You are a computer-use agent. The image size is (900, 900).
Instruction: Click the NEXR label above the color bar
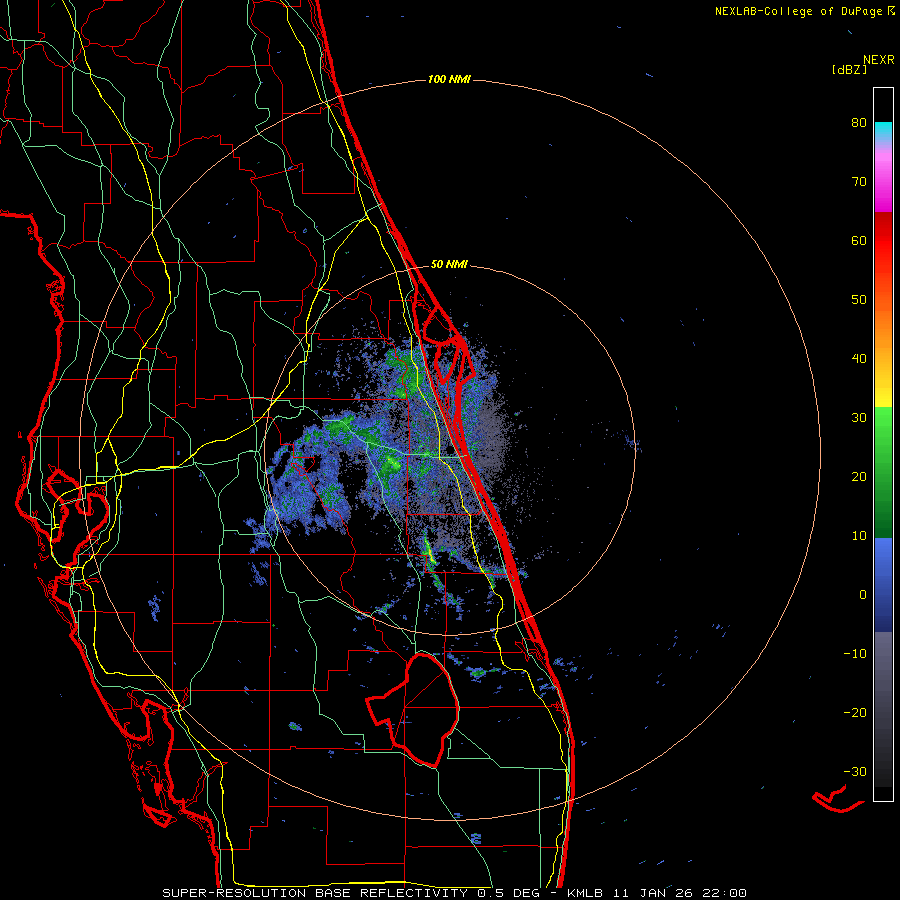coord(879,60)
